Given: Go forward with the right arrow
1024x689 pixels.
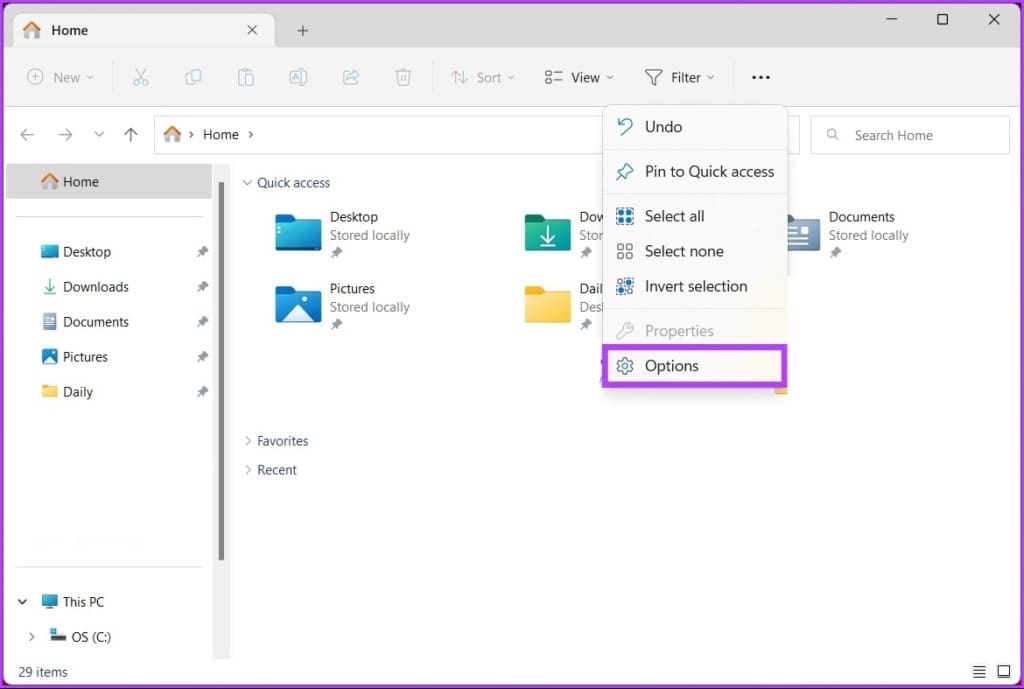Looking at the screenshot, I should tap(65, 135).
